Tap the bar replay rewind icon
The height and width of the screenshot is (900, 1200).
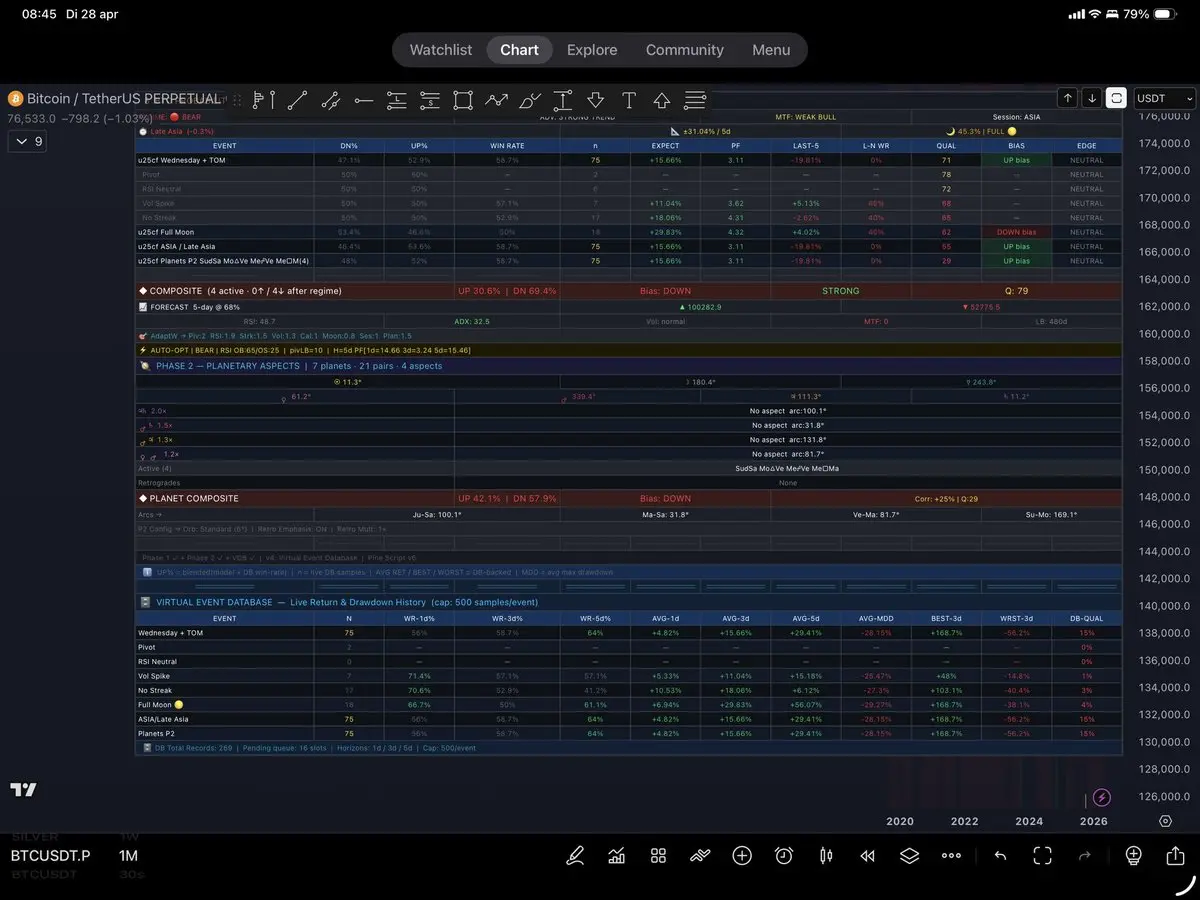pos(868,856)
